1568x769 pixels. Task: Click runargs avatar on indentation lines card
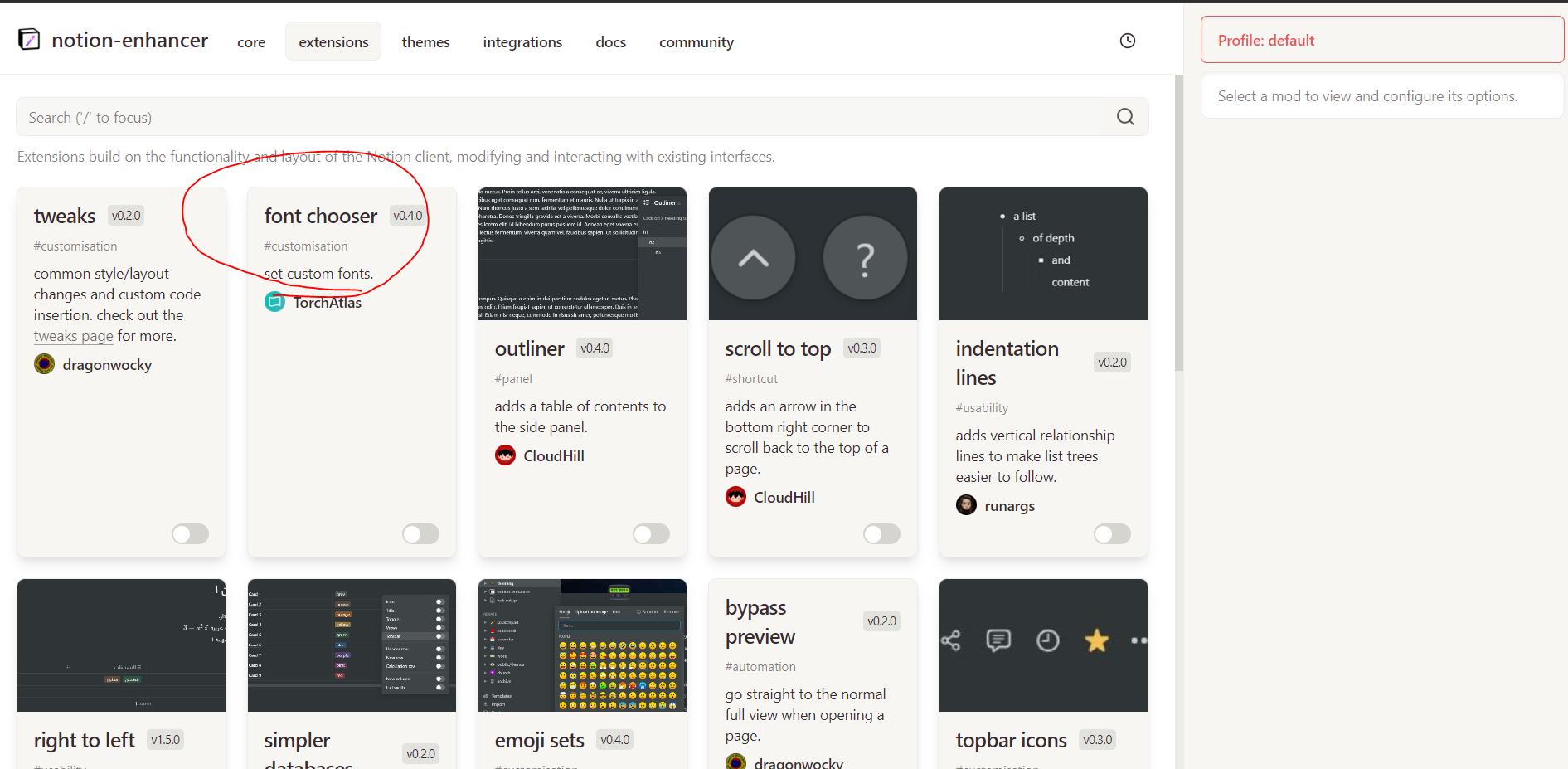966,505
